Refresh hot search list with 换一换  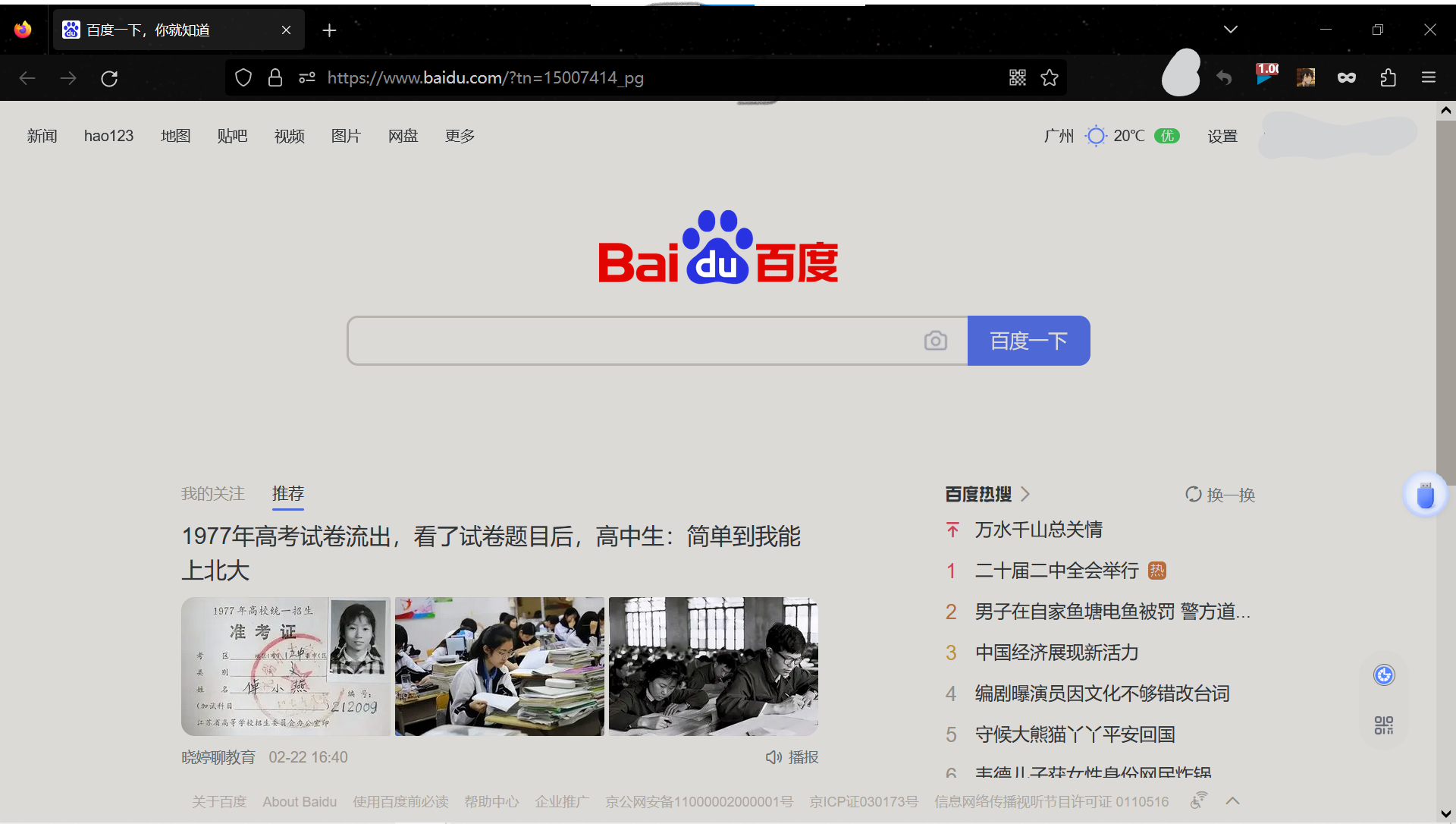1220,495
